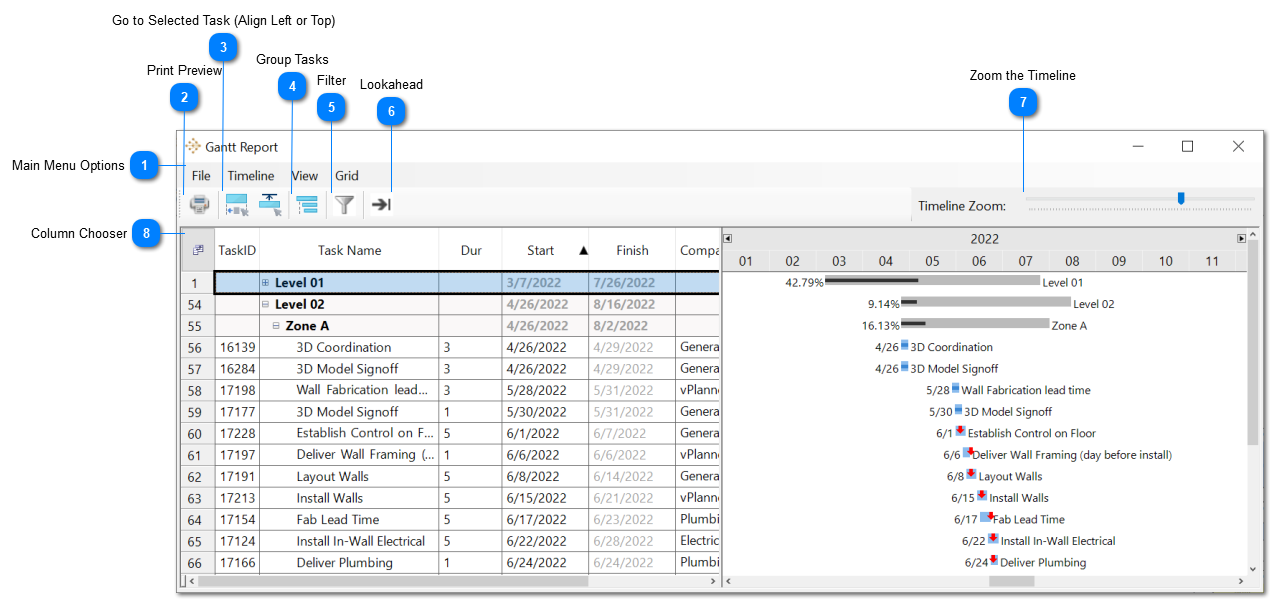
Task: Collapse the Level 02 task group
Action: click(x=266, y=305)
